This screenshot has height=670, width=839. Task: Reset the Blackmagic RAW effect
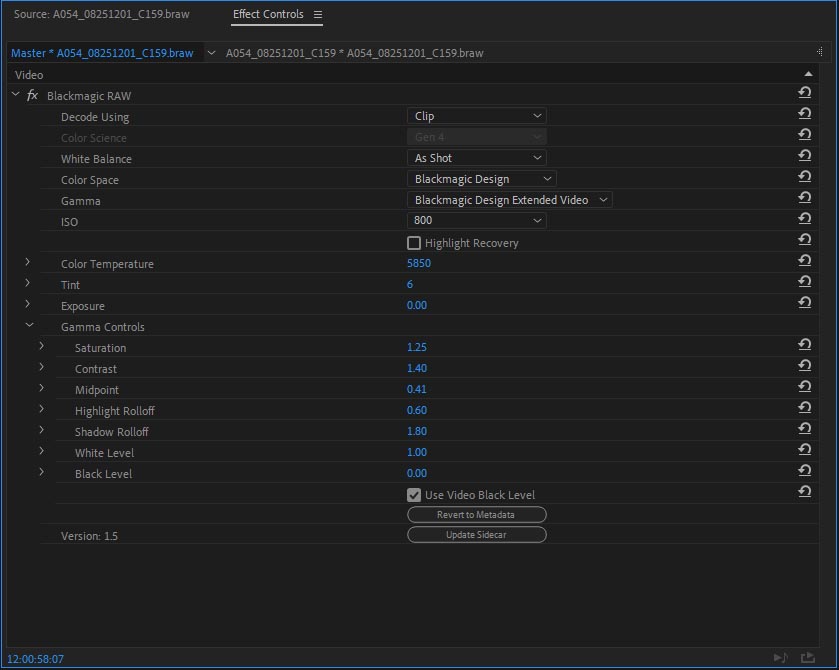[804, 93]
